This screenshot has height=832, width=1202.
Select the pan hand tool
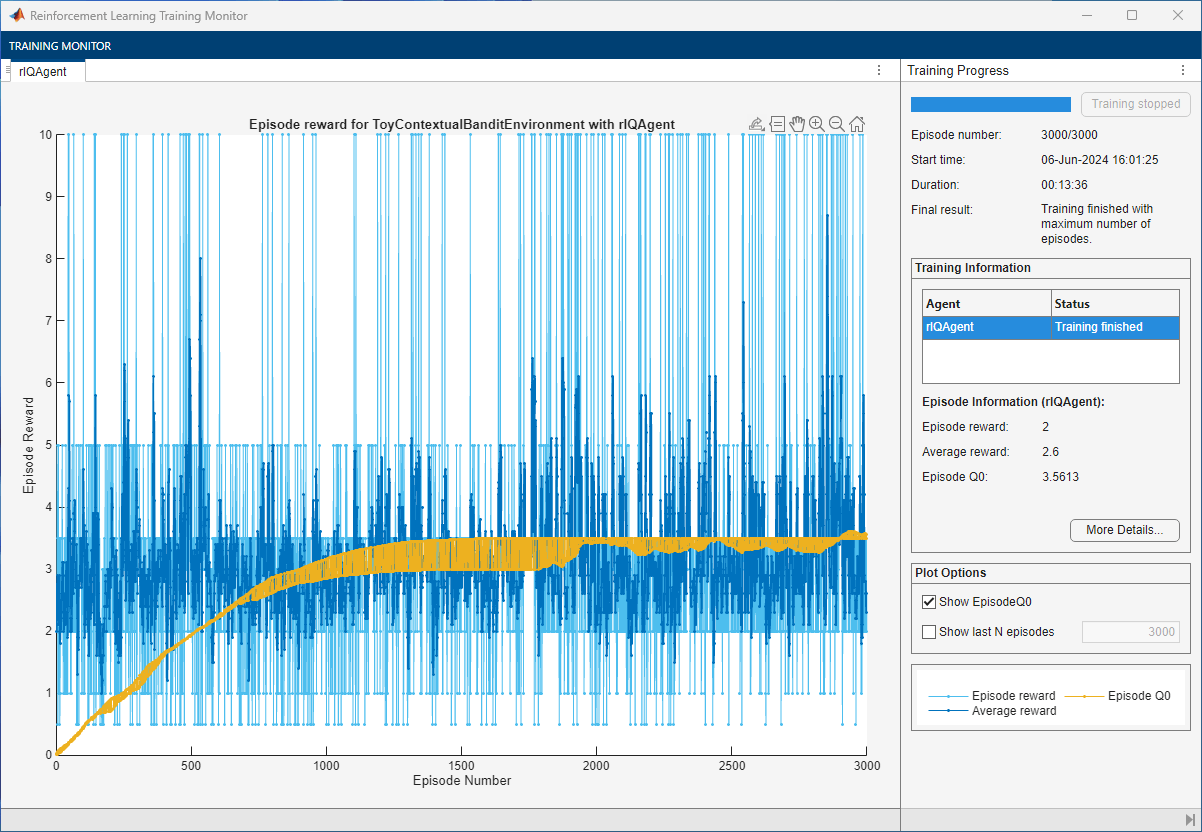(x=797, y=124)
